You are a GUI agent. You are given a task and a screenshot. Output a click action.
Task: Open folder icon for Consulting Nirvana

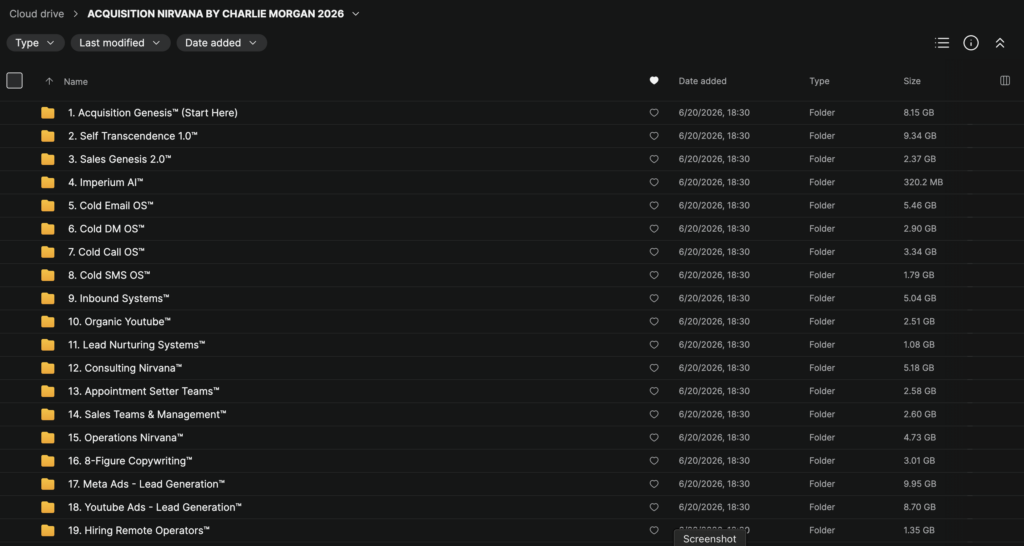pyautogui.click(x=48, y=368)
